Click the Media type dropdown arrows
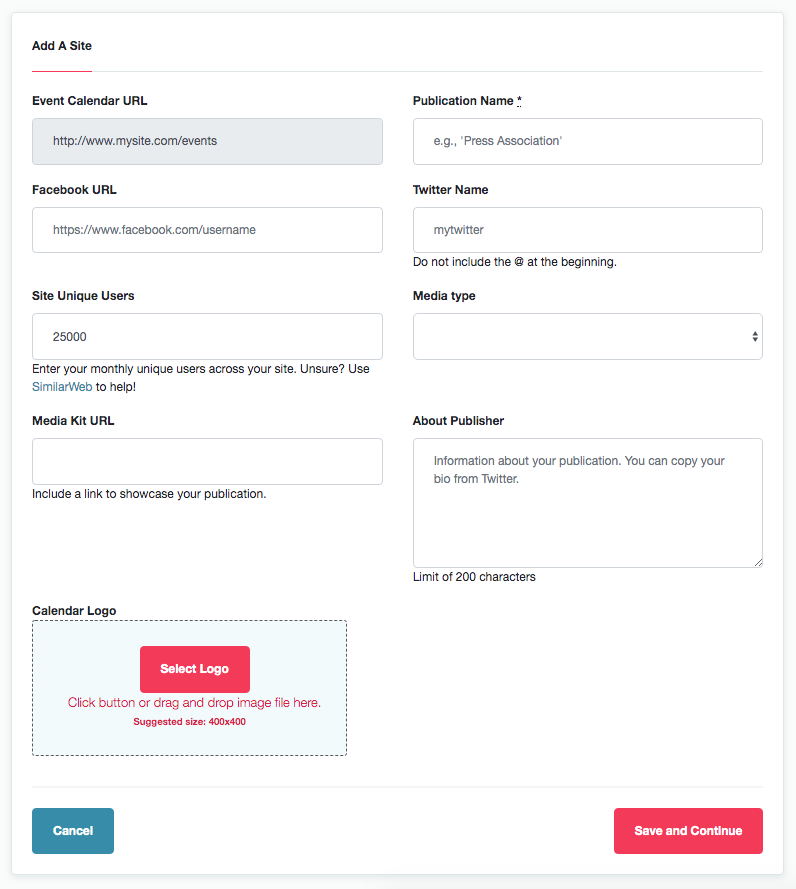Image resolution: width=796 pixels, height=889 pixels. 755,336
